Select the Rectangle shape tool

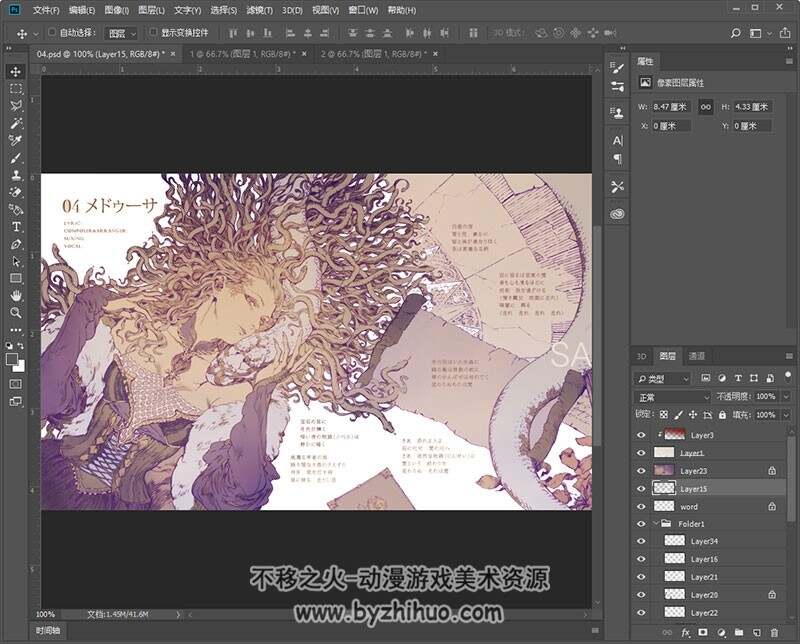pos(16,279)
